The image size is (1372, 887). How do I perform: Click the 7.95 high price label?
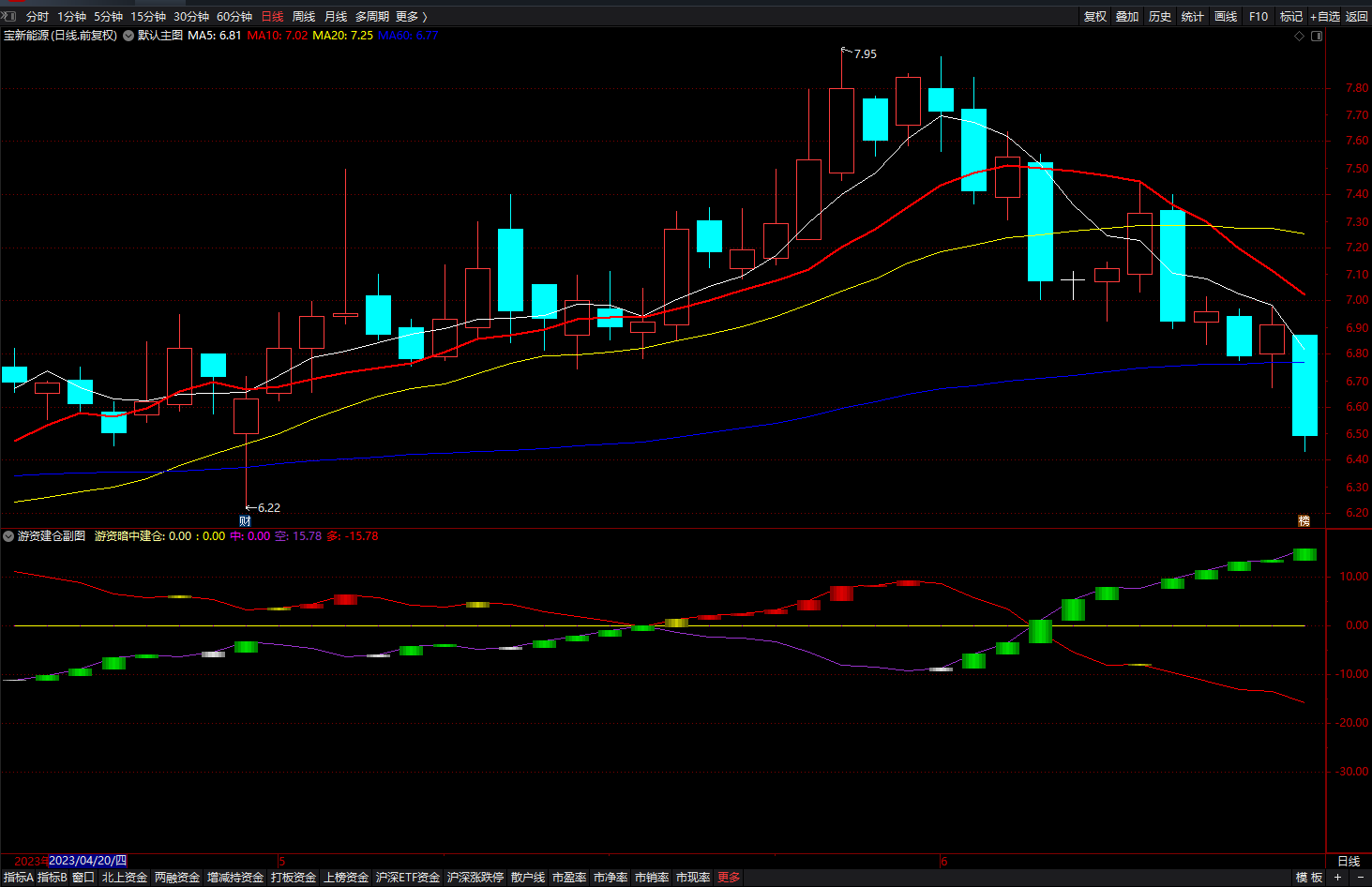[x=866, y=54]
